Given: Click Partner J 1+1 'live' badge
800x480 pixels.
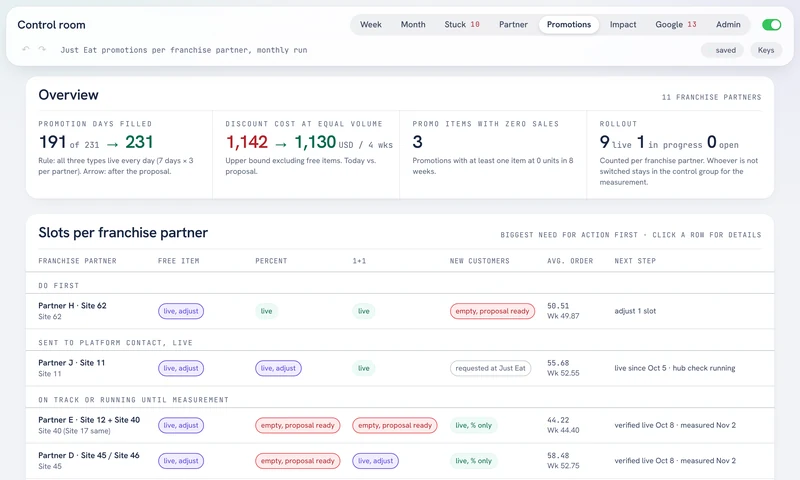Looking at the screenshot, I should pyautogui.click(x=364, y=368).
